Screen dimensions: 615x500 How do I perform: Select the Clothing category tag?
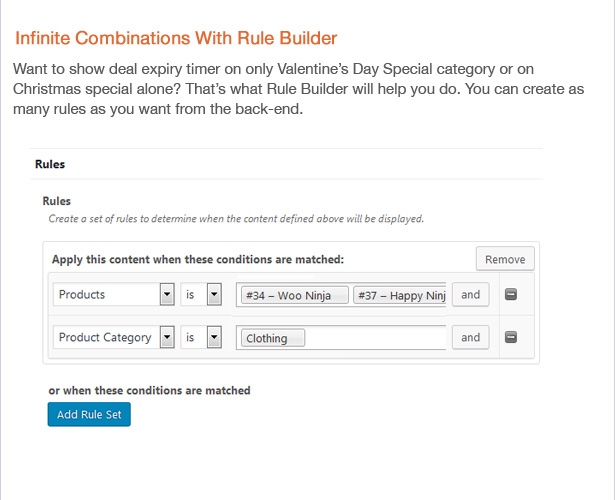pyautogui.click(x=273, y=338)
